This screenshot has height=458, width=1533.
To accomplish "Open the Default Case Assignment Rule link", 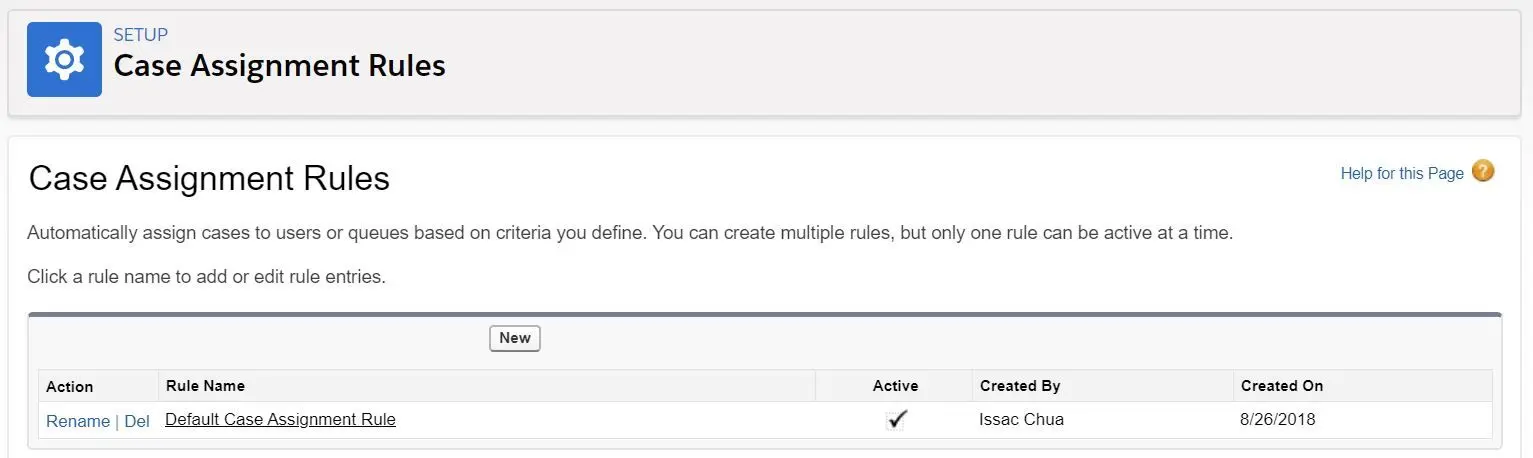I will click(x=280, y=420).
